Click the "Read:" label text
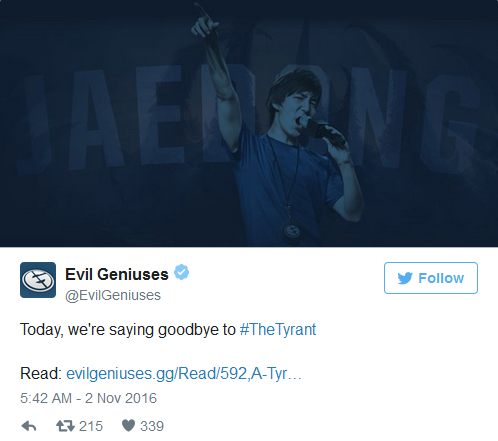This screenshot has width=498, height=441. (x=41, y=373)
